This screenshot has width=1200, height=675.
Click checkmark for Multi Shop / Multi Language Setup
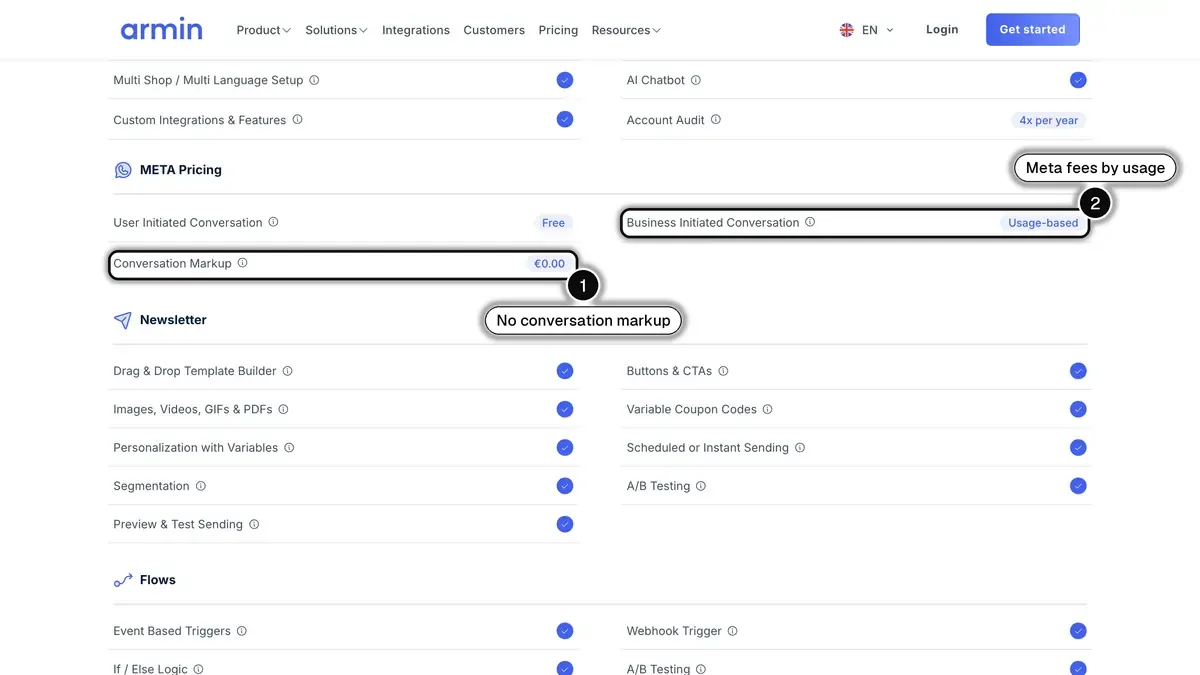tap(565, 80)
